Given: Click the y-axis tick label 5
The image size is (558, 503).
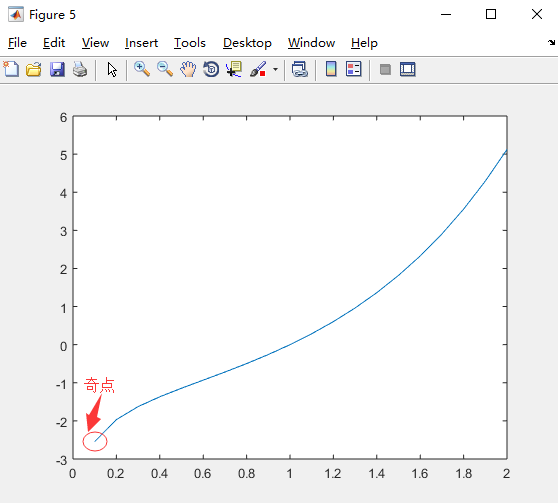Looking at the screenshot, I should pyautogui.click(x=63, y=155).
